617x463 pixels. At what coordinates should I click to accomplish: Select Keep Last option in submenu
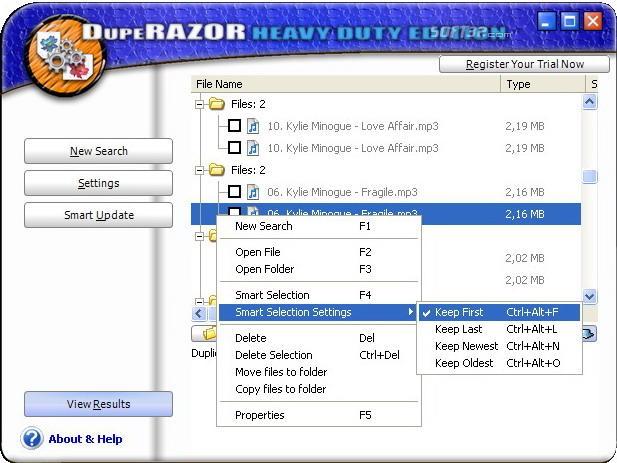[499, 329]
